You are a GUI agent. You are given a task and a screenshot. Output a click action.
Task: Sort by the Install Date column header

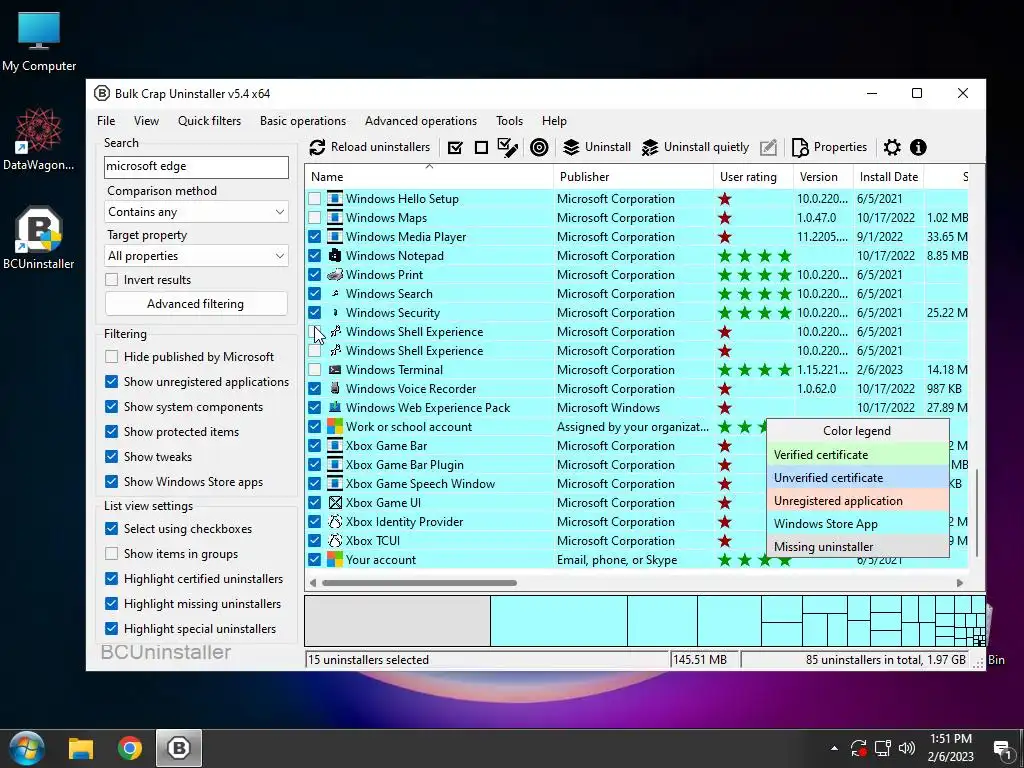889,176
